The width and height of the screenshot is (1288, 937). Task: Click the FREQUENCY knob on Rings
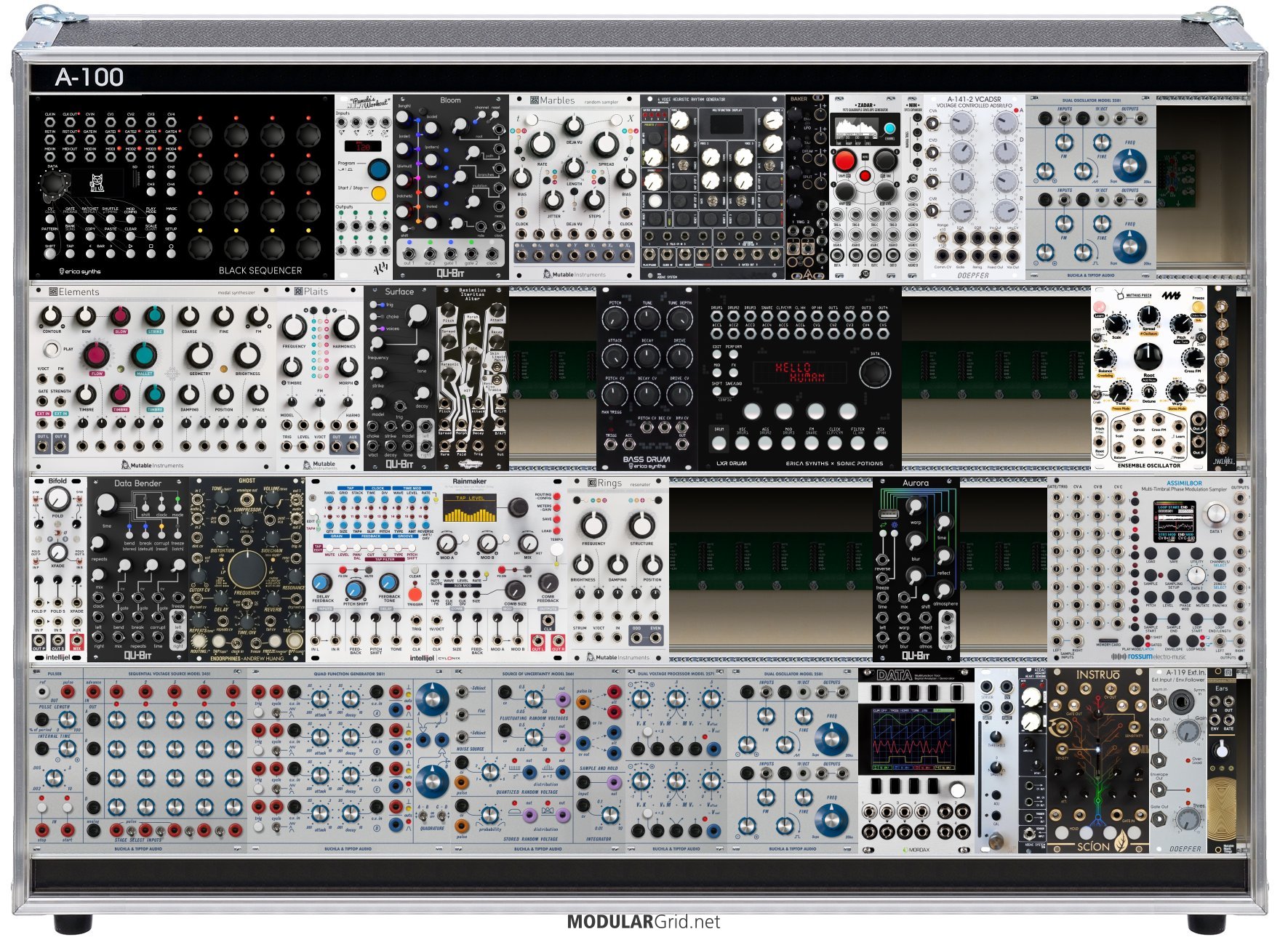(593, 524)
